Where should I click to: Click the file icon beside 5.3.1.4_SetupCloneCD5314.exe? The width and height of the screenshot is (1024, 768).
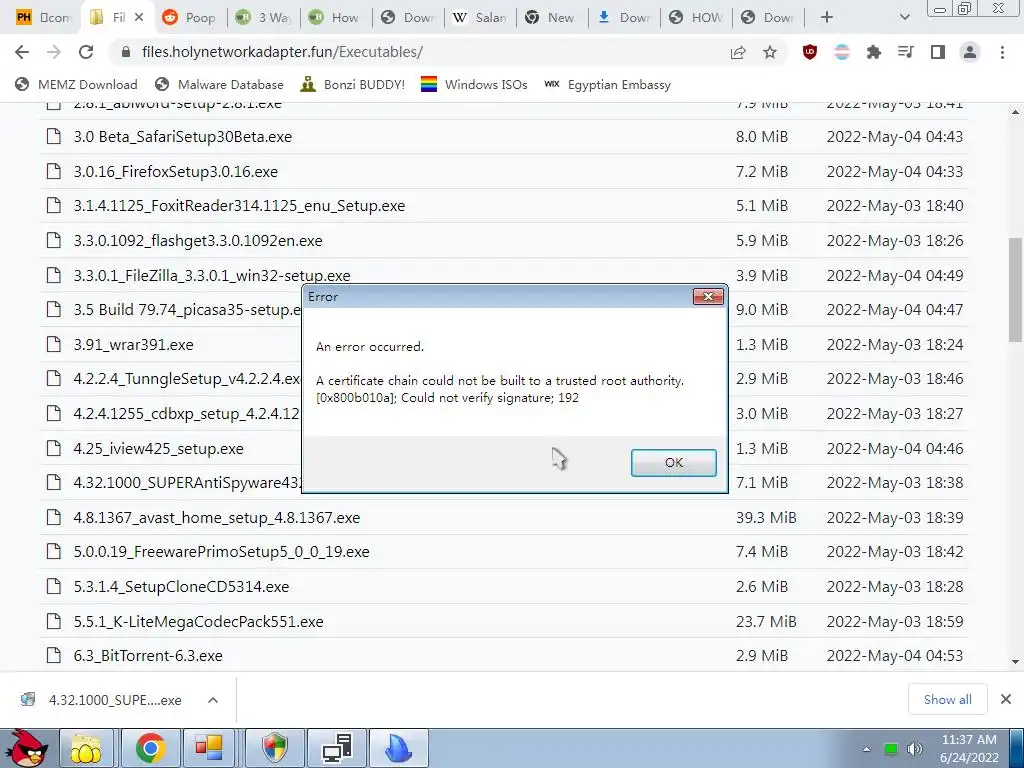click(x=54, y=586)
